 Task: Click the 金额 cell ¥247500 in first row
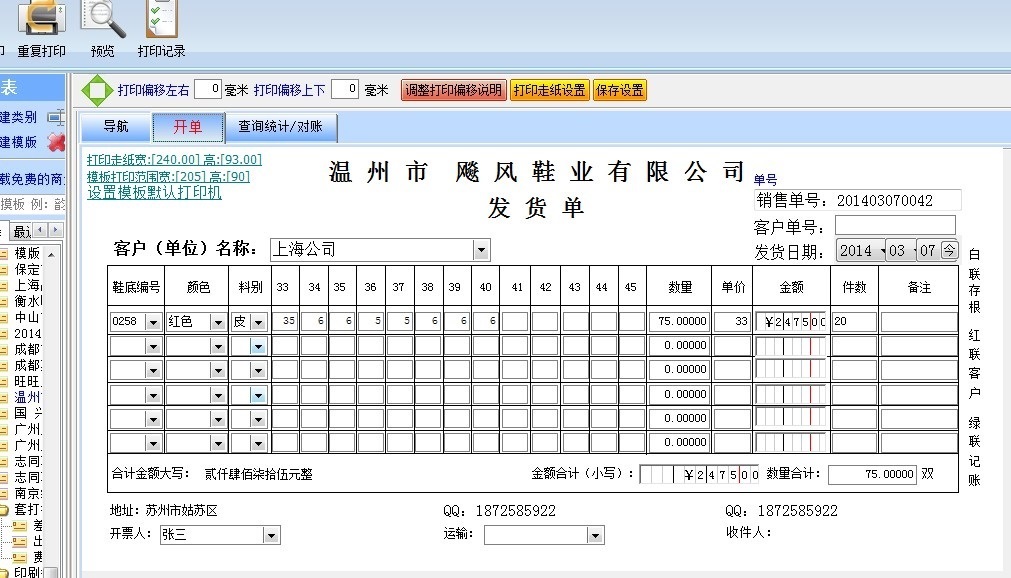coord(791,321)
